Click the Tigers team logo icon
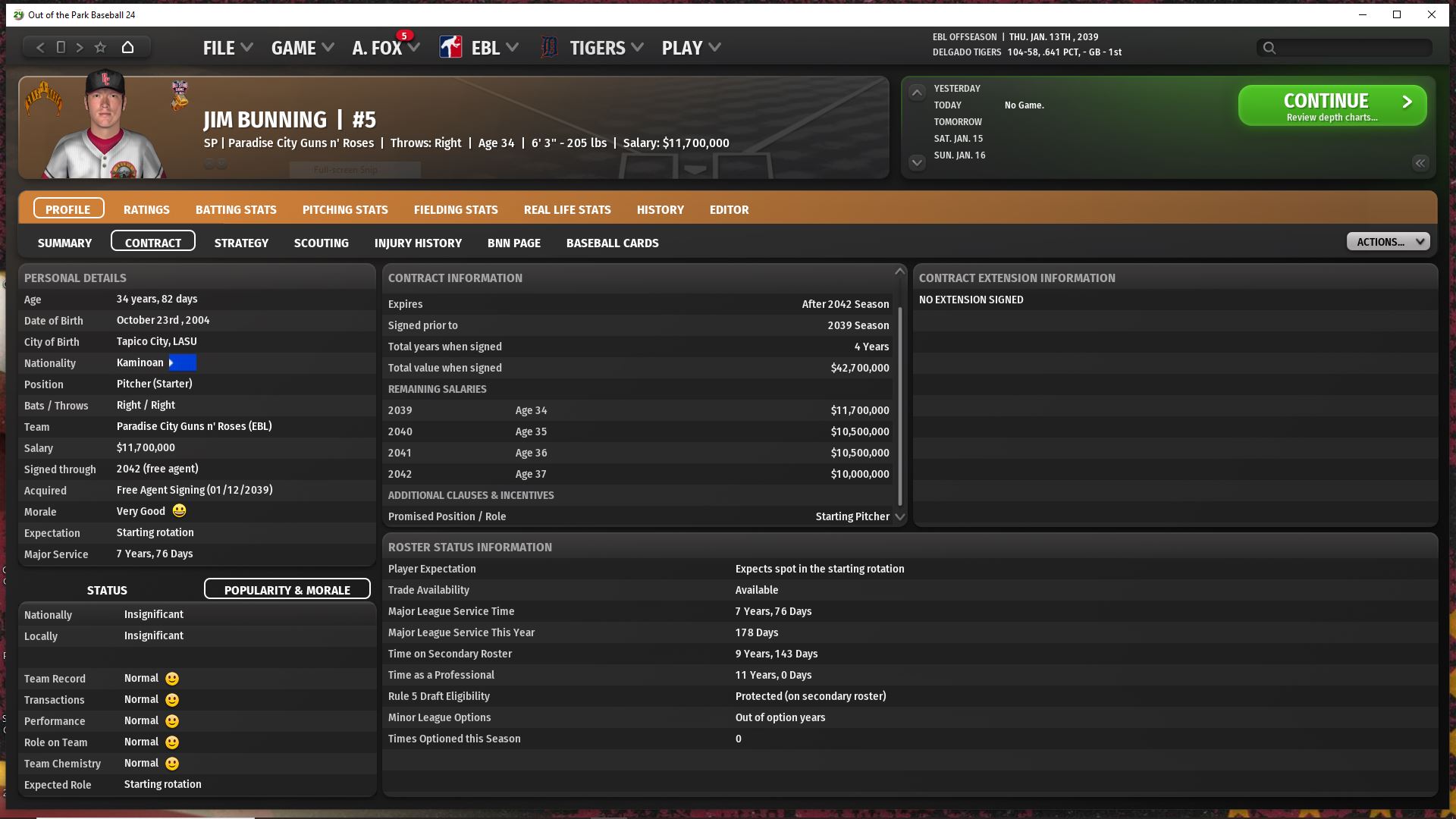 tap(549, 47)
